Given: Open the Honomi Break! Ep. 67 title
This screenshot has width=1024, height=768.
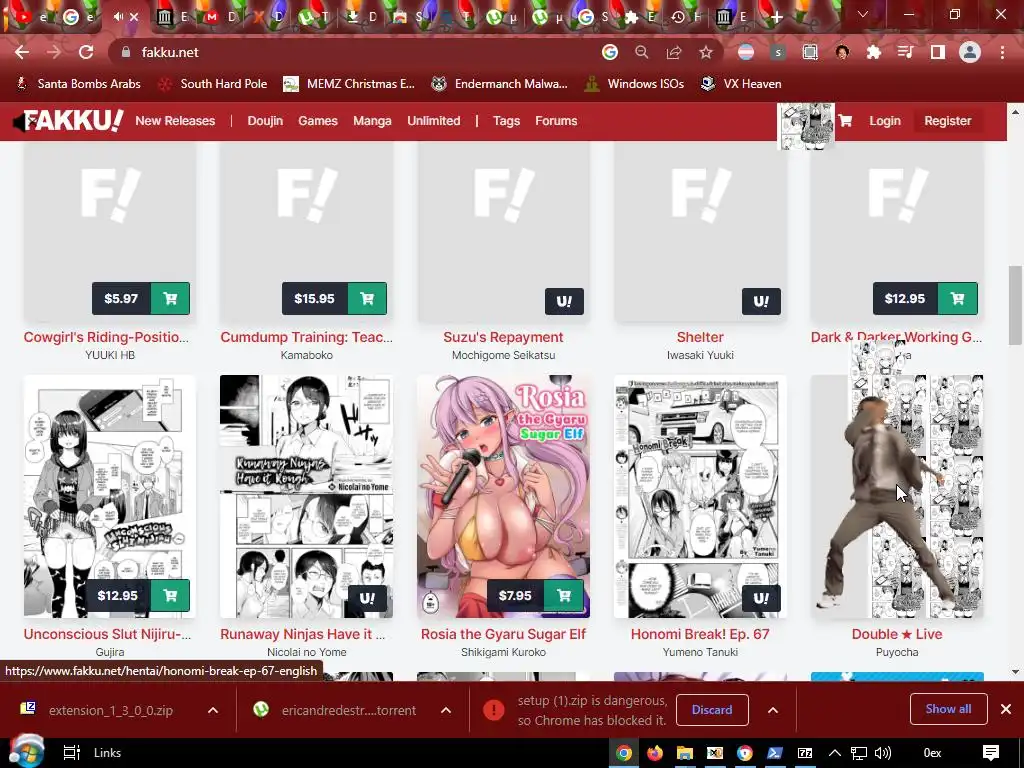Looking at the screenshot, I should pyautogui.click(x=700, y=634).
